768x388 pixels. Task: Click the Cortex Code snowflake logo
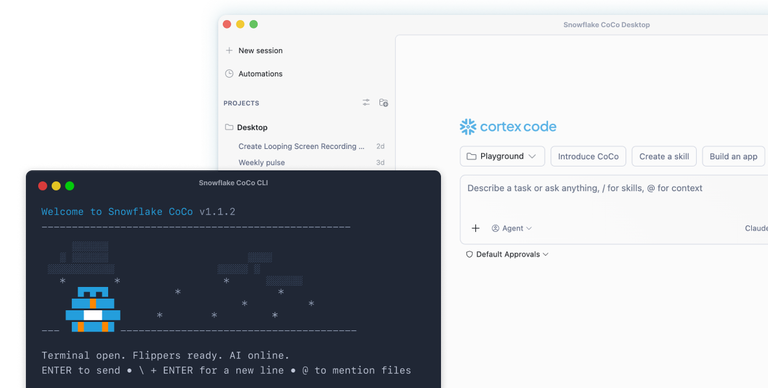pyautogui.click(x=468, y=126)
